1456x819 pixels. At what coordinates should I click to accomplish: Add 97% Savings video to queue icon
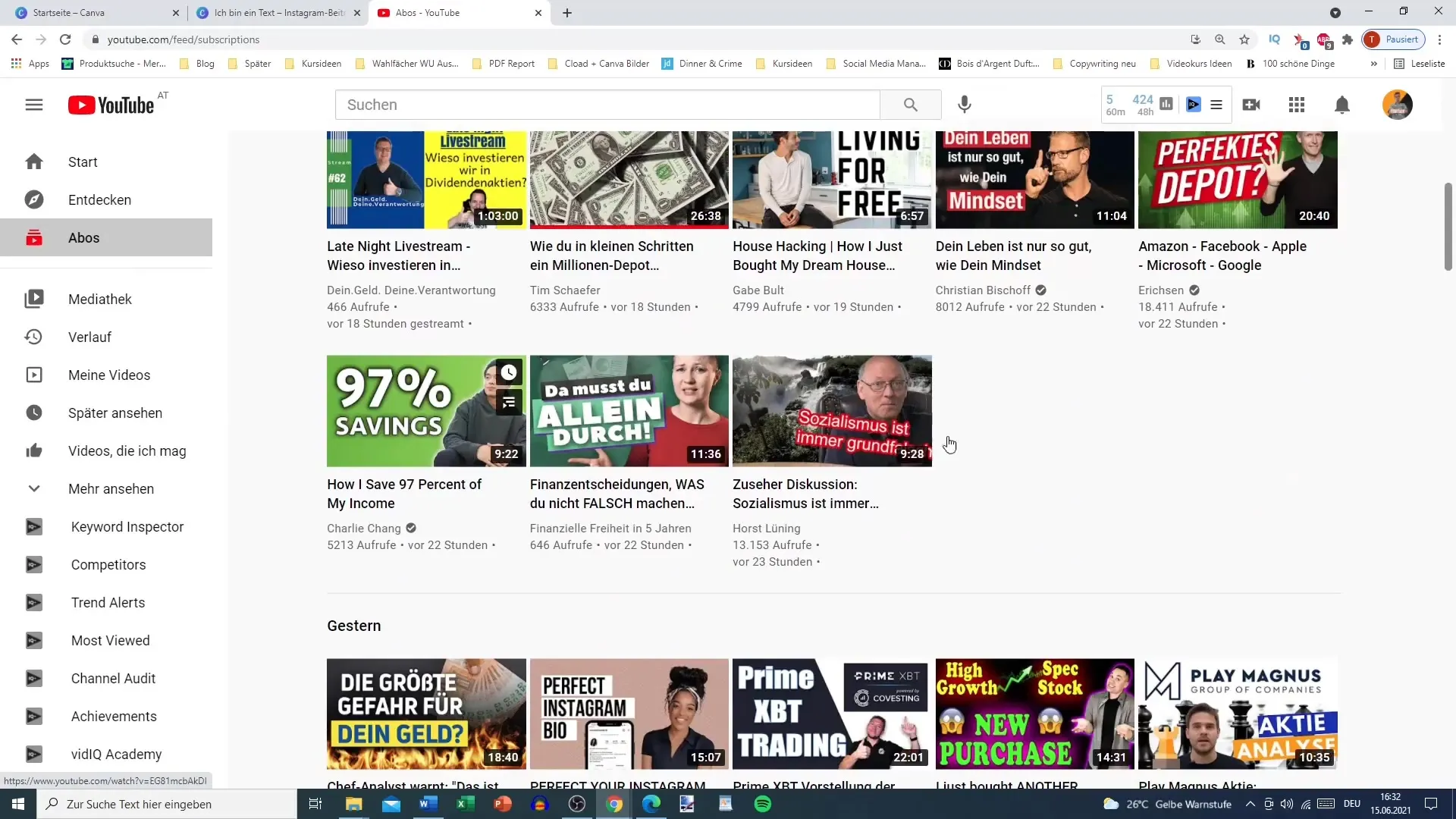[509, 402]
